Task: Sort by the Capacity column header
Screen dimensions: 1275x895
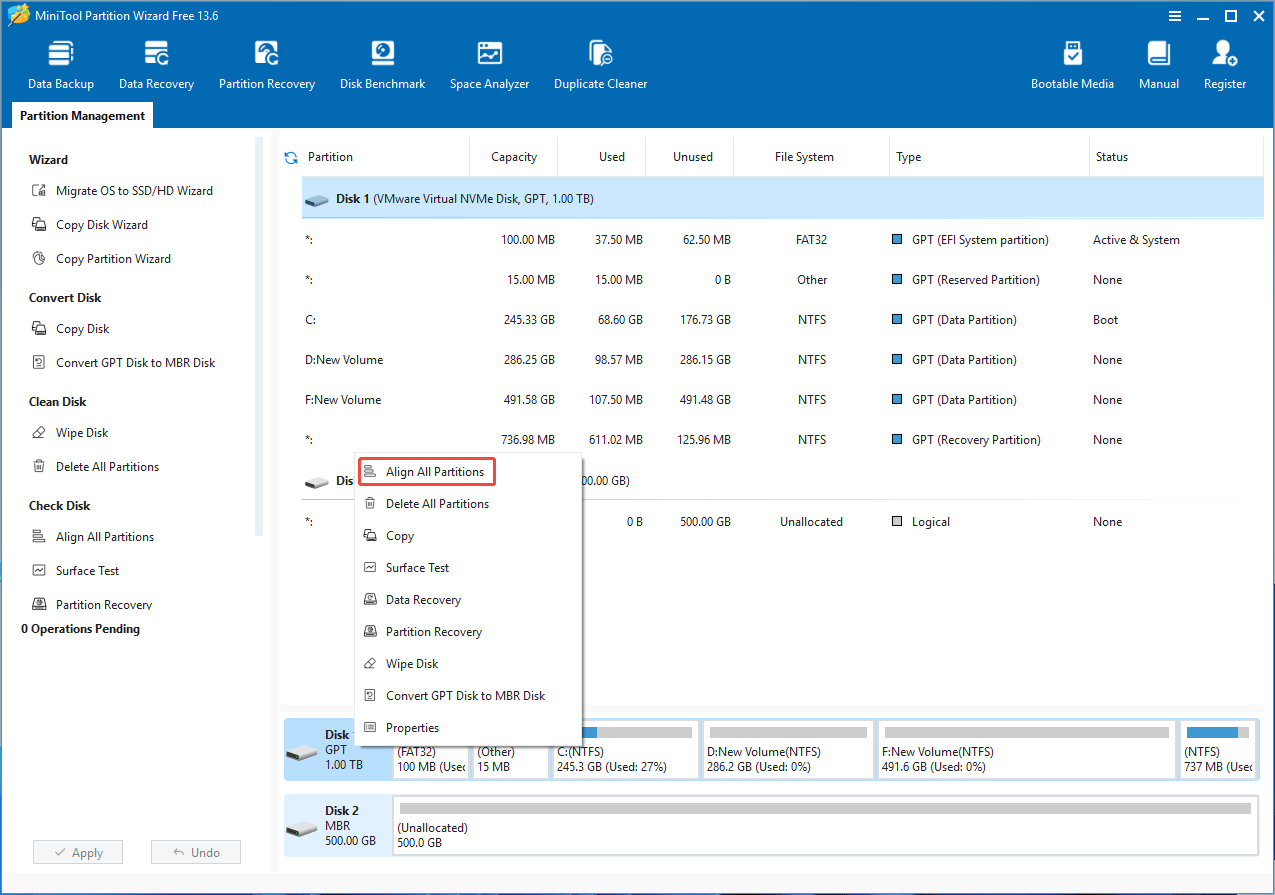Action: coord(514,157)
